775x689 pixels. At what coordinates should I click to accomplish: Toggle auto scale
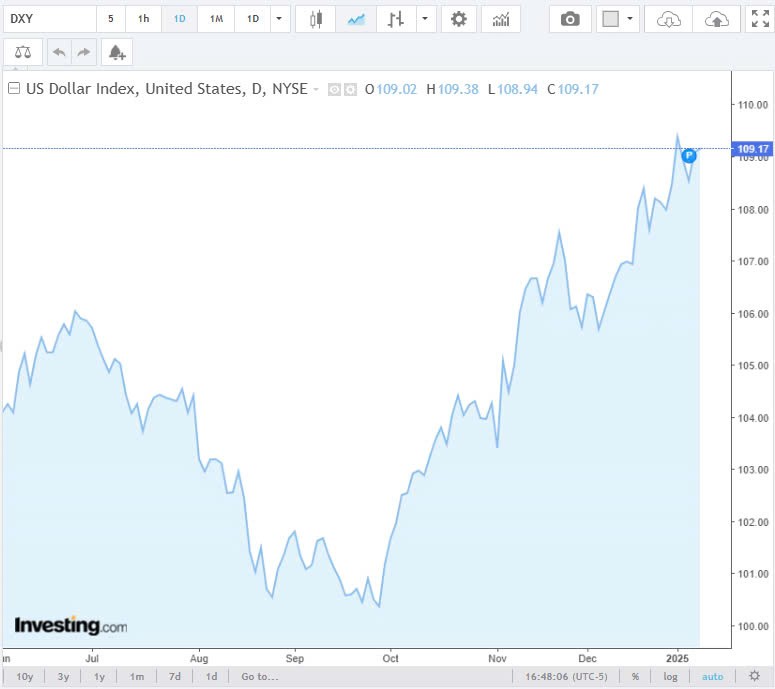tap(712, 676)
